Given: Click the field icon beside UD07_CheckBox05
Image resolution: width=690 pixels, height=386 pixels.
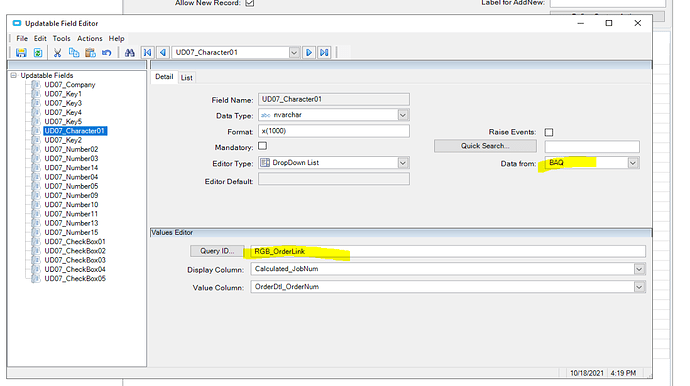Looking at the screenshot, I should coord(36,279).
